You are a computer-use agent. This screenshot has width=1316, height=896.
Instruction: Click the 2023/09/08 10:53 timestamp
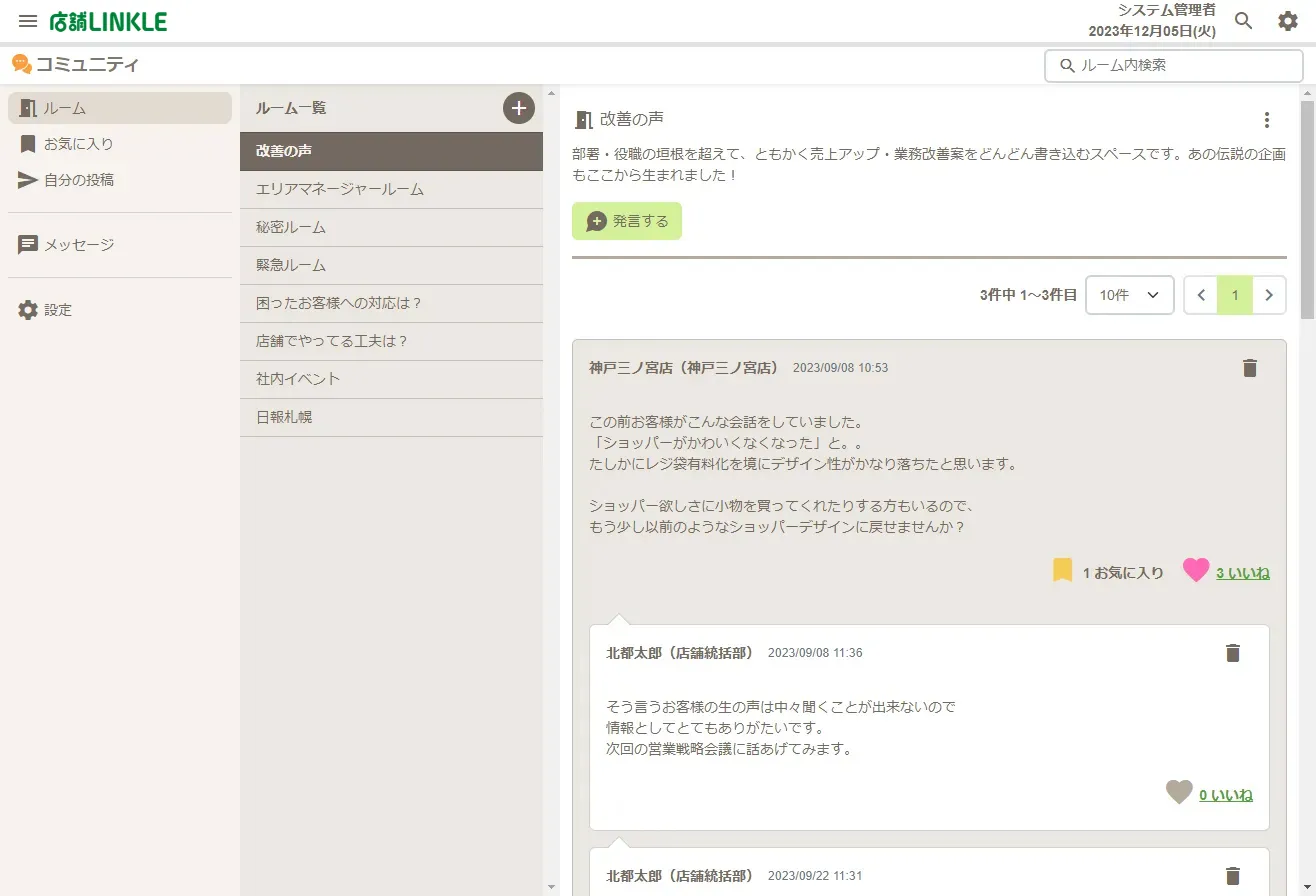(840, 368)
